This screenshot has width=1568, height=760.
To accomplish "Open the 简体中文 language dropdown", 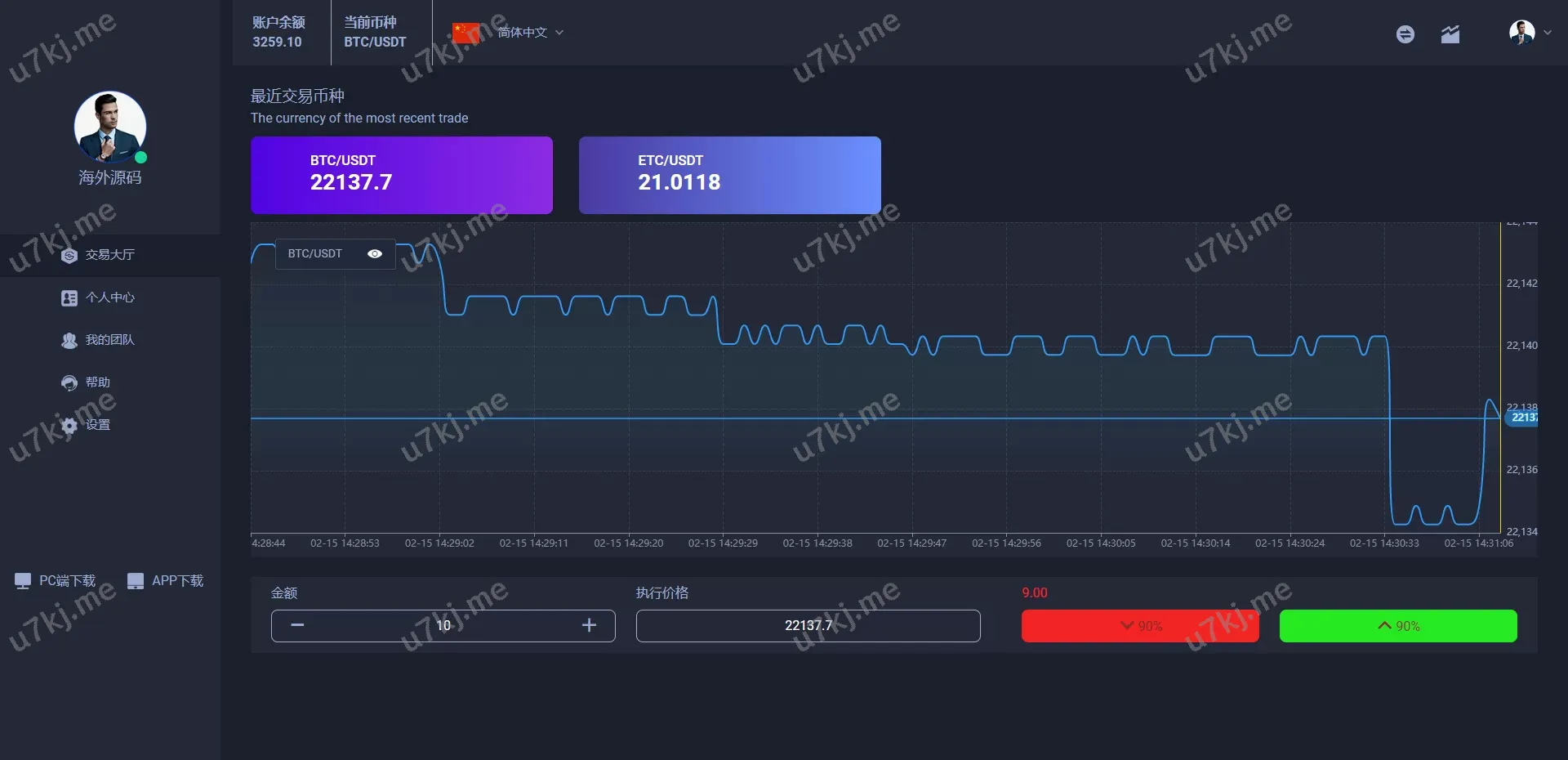I will [531, 33].
